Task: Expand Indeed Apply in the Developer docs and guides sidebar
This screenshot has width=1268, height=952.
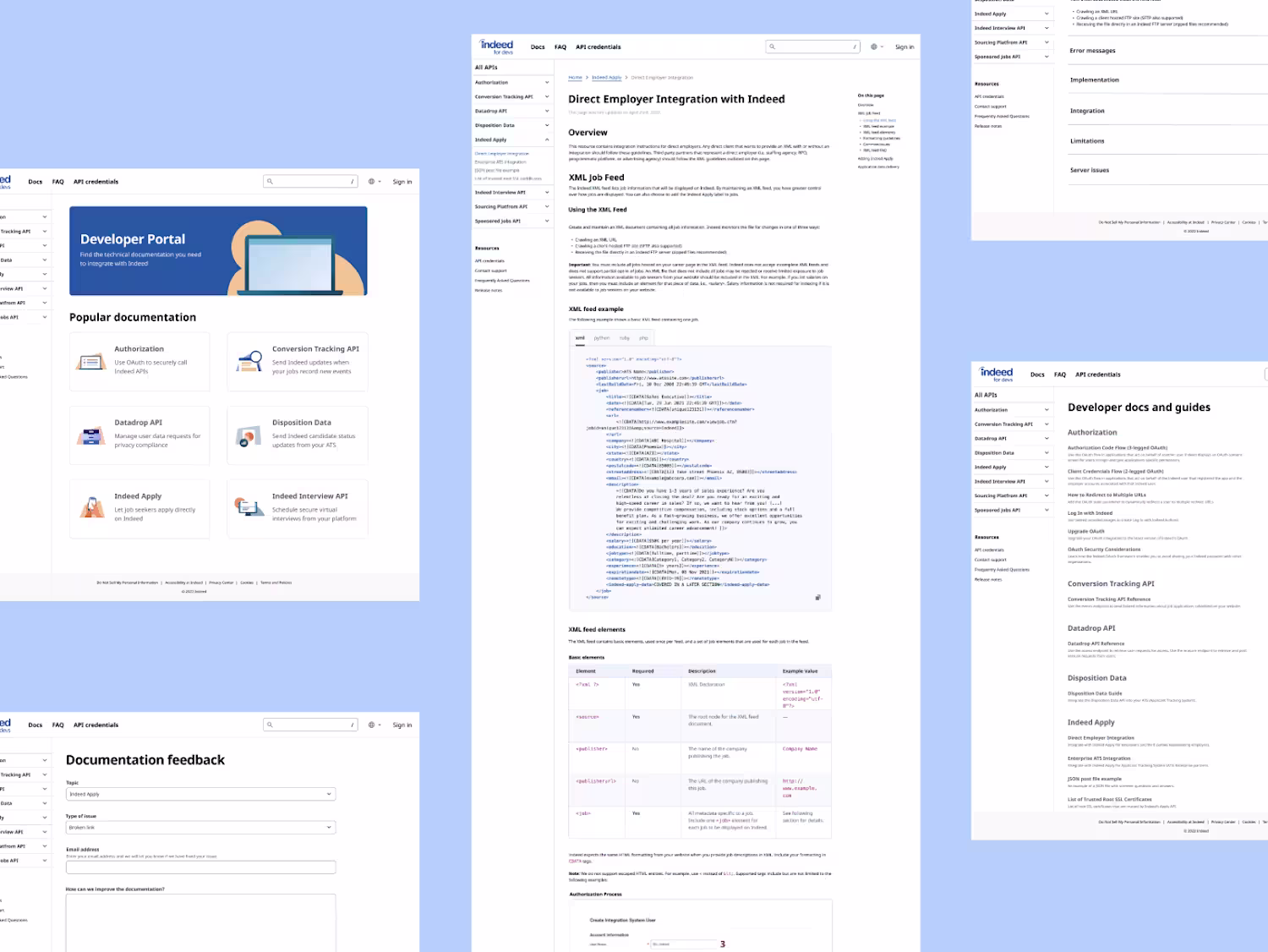Action: (x=1012, y=467)
